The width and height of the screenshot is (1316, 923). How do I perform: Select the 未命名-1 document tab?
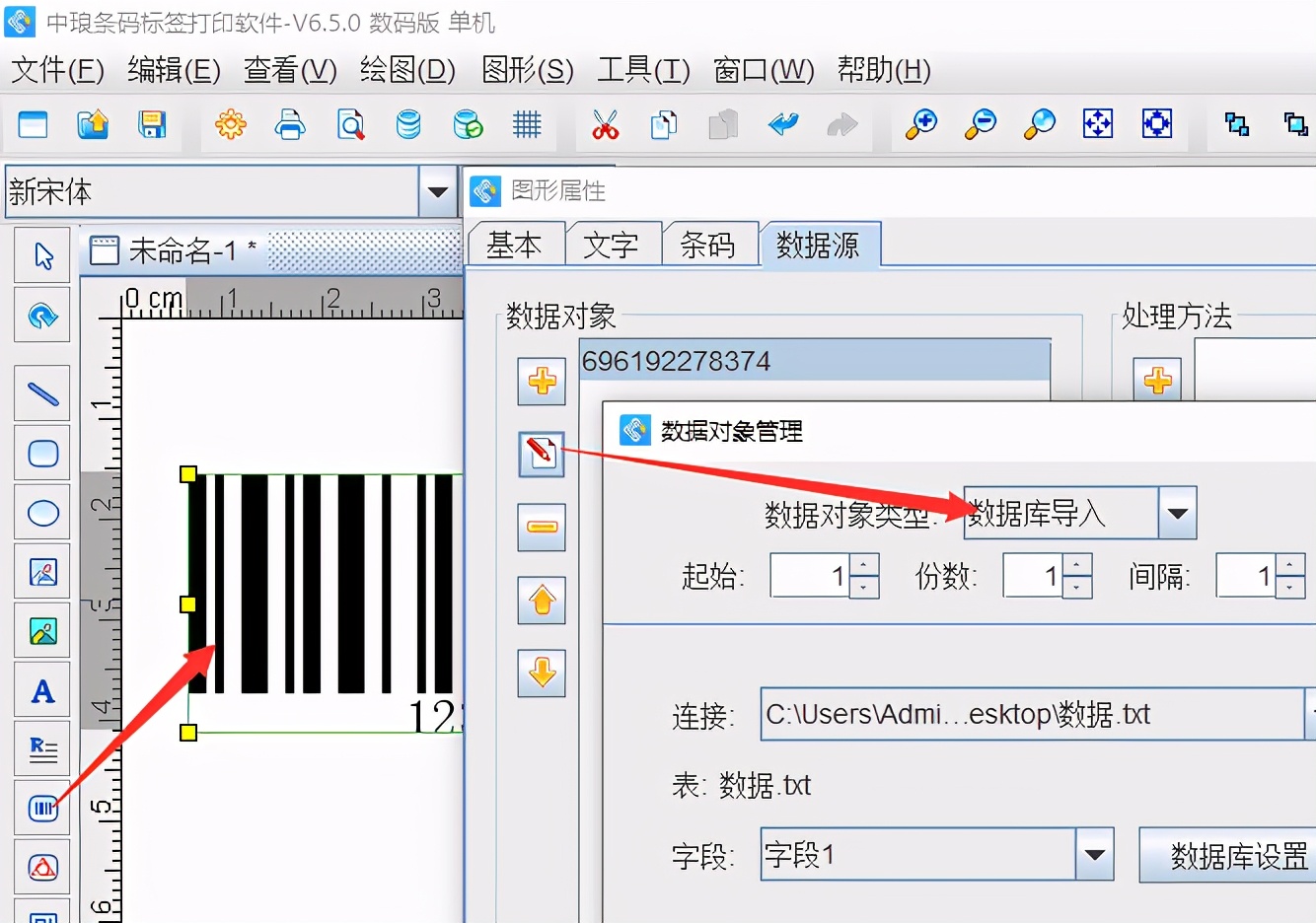tap(174, 250)
